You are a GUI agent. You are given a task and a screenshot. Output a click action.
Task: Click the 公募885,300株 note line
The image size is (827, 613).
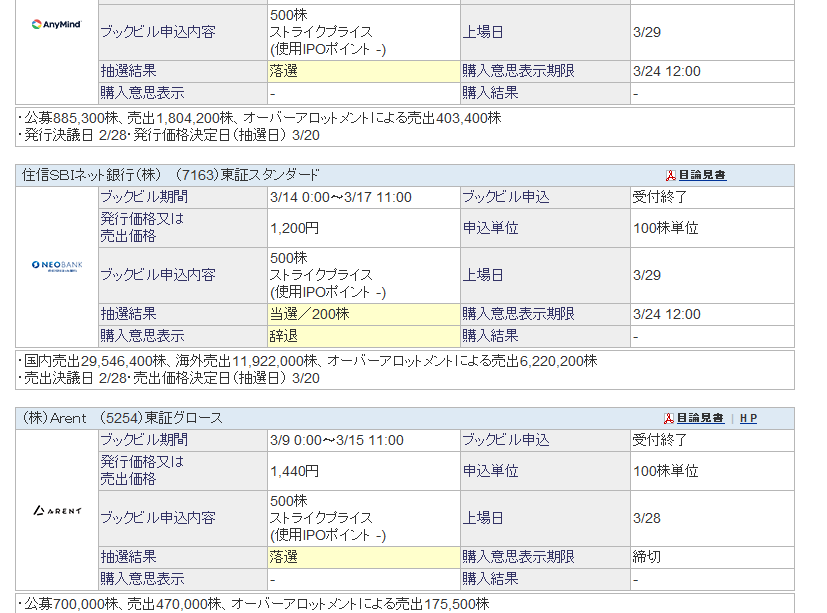pyautogui.click(x=259, y=118)
